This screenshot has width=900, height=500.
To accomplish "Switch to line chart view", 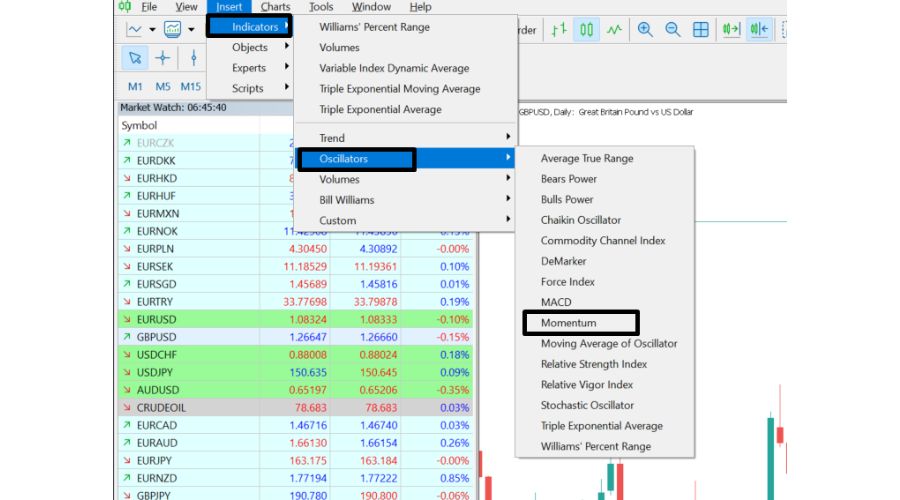I will click(x=614, y=30).
